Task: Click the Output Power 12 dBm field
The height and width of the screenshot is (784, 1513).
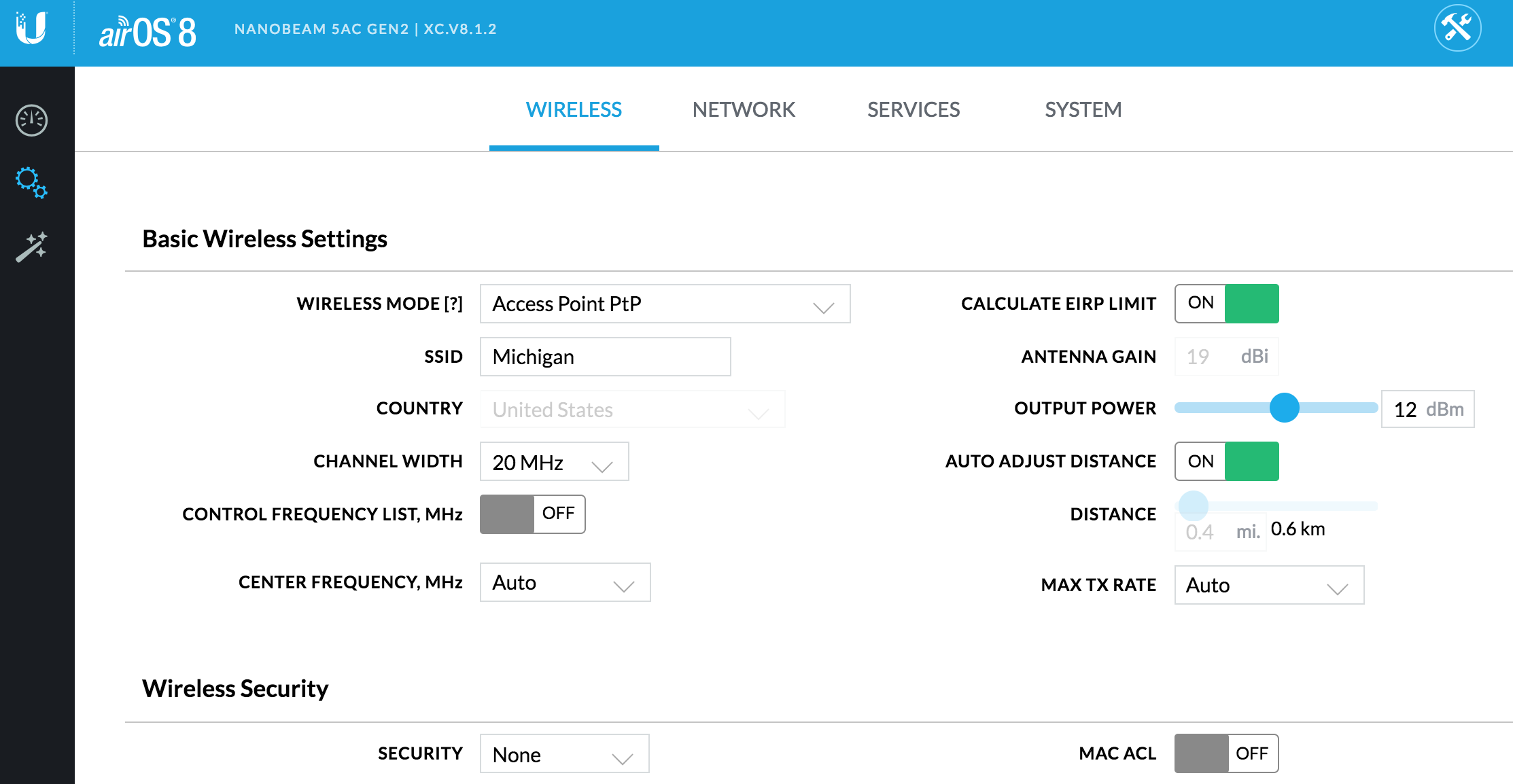Action: [1427, 409]
